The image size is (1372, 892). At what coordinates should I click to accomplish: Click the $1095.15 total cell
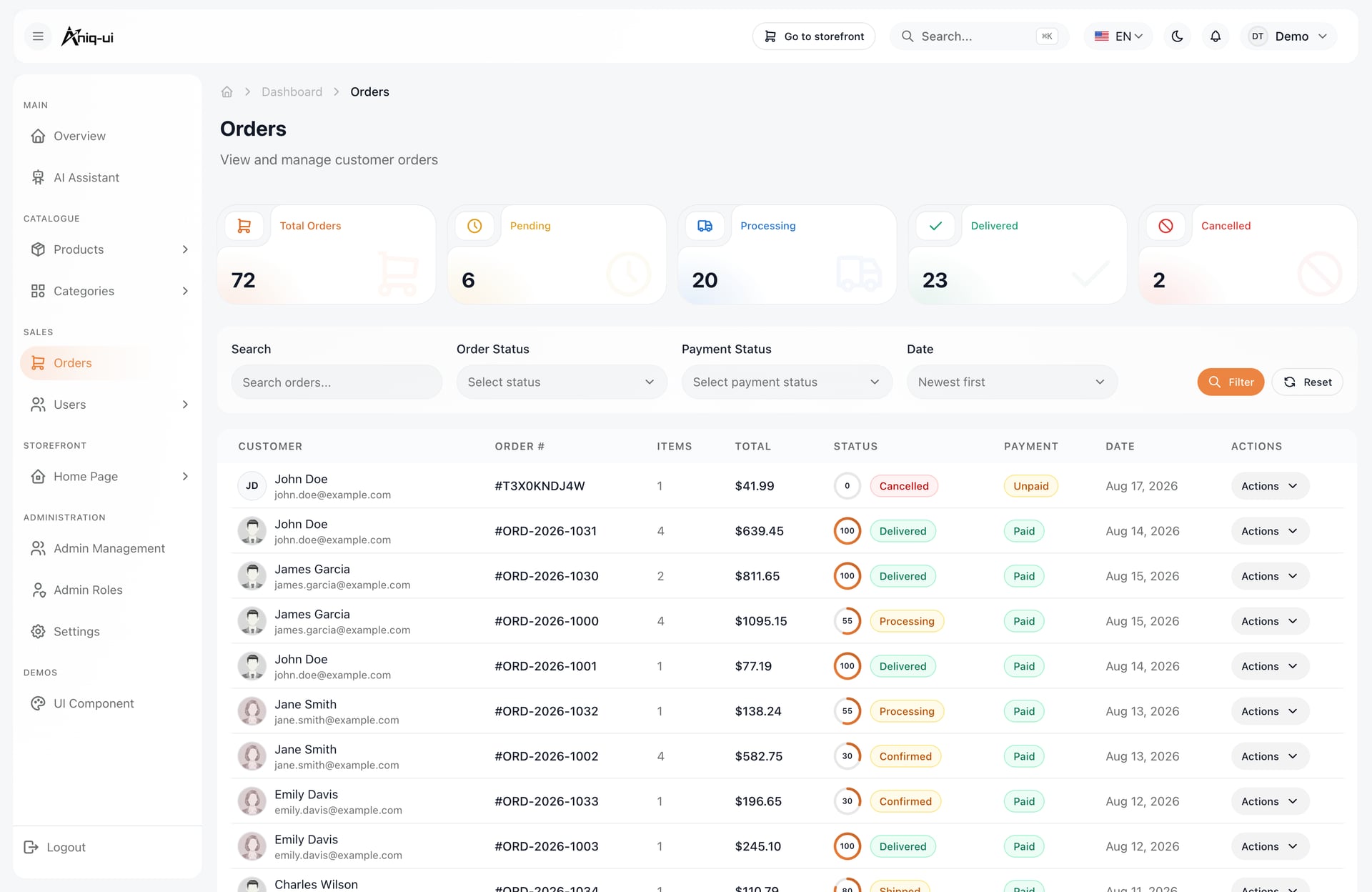[x=761, y=621]
